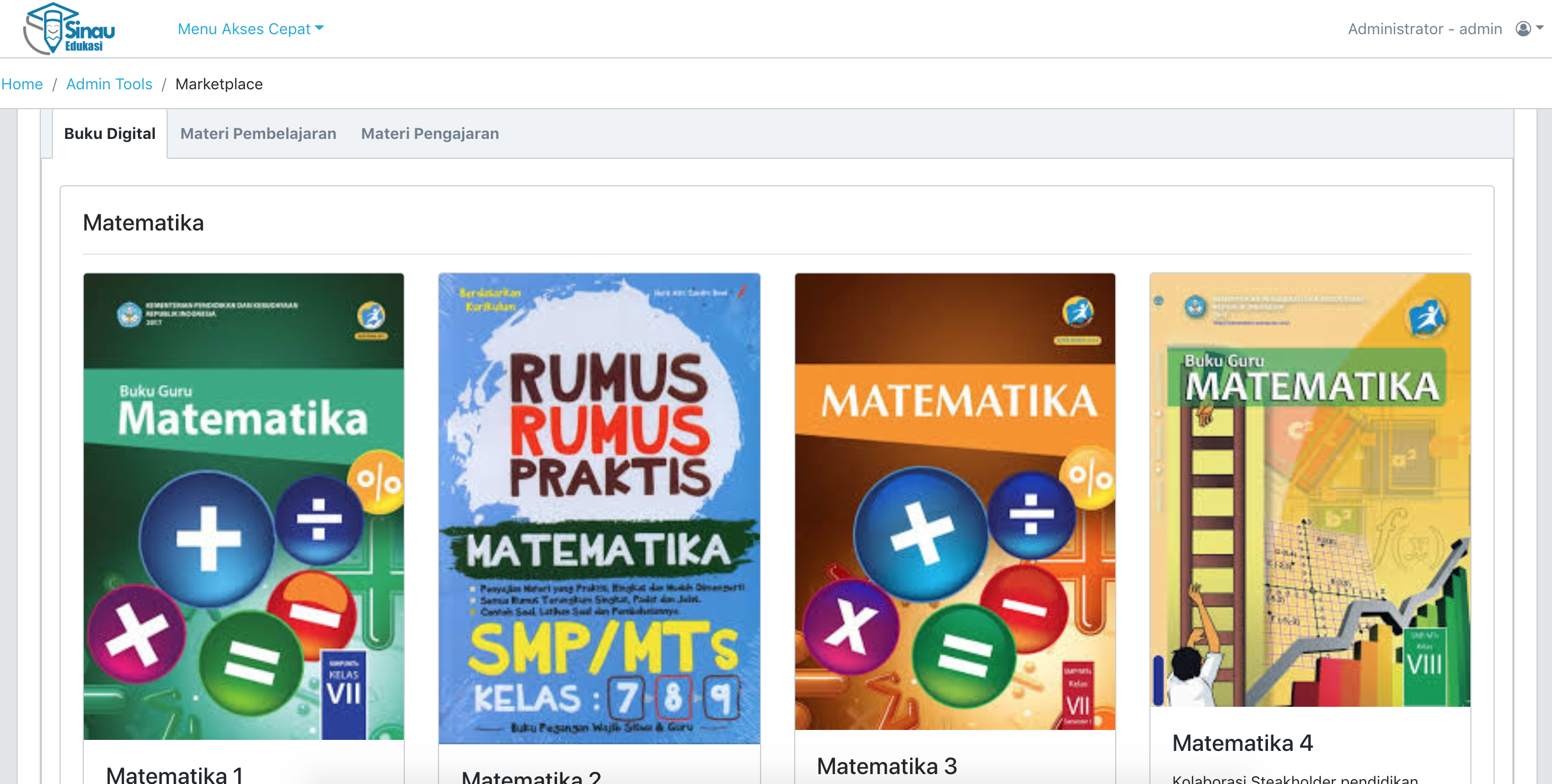The height and width of the screenshot is (784, 1552).
Task: Switch to the Materi Pengajaran tab
Action: 430,133
